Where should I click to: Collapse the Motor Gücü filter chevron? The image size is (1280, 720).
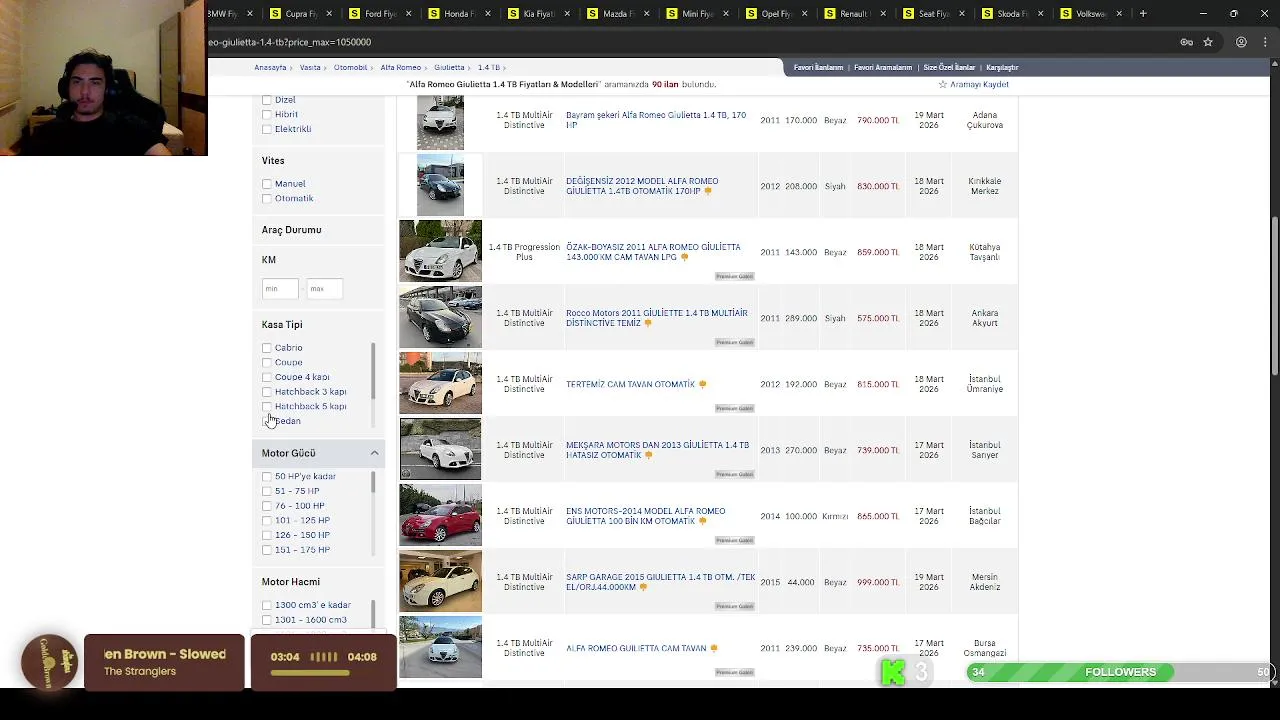(374, 453)
